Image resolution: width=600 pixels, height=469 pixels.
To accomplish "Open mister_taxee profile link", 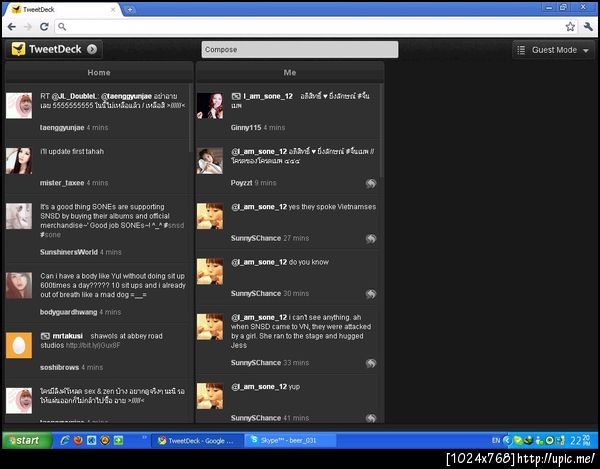I will pos(62,183).
